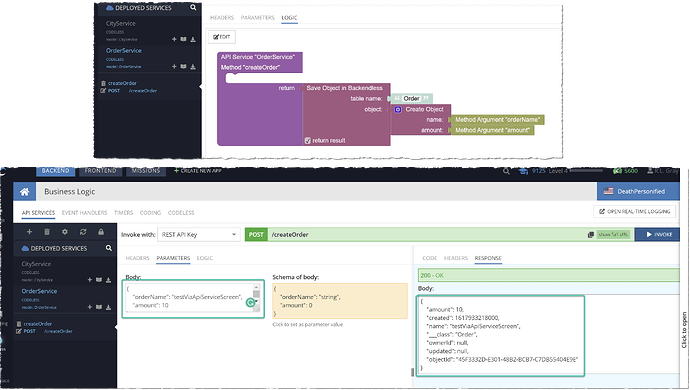Search deployed services in upper screenshot
Screen dimensions: 690x390
pos(193,7)
